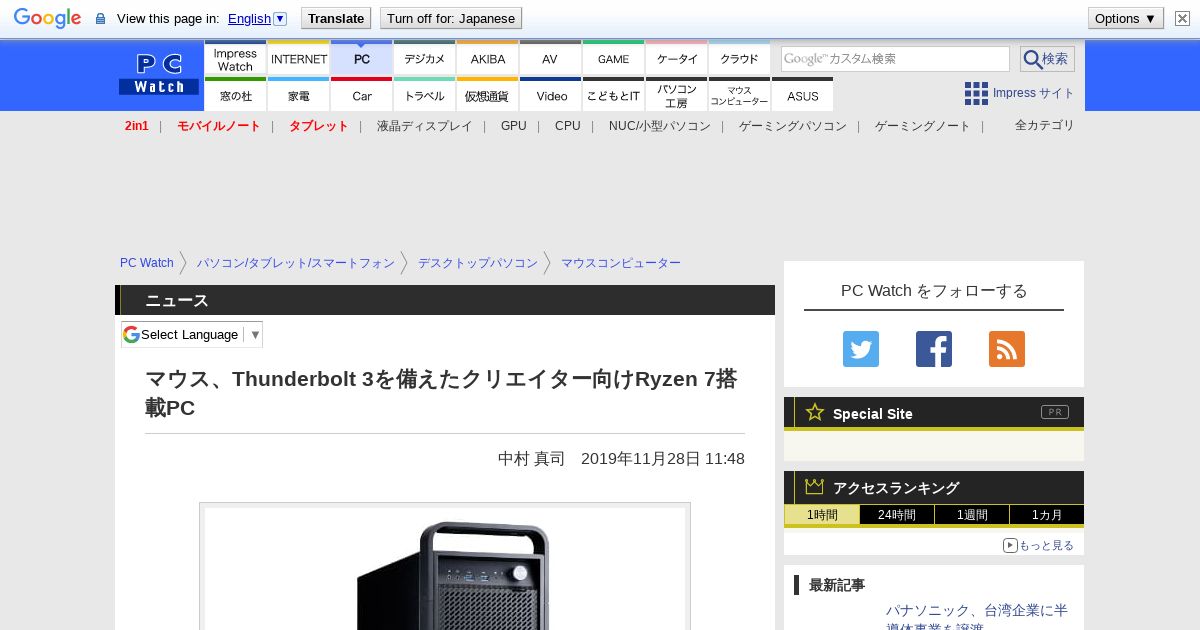Image resolution: width=1200 pixels, height=630 pixels.
Task: Open the PC nav tab
Action: coord(362,59)
